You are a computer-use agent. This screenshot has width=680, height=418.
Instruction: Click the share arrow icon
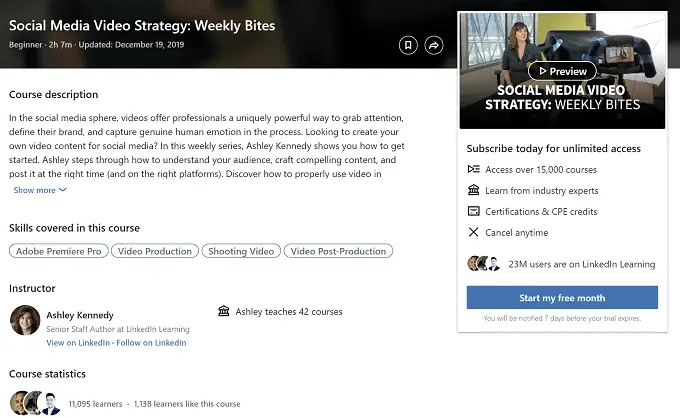[x=434, y=45]
